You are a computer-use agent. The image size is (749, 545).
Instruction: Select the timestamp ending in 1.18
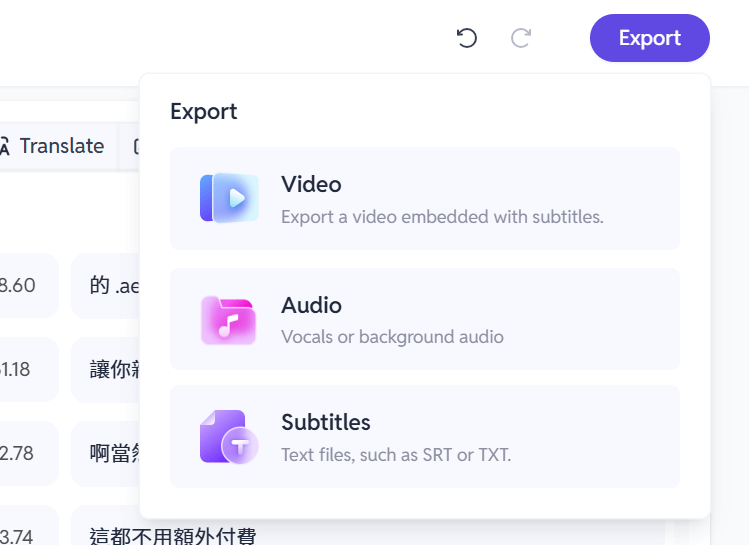pos(16,369)
